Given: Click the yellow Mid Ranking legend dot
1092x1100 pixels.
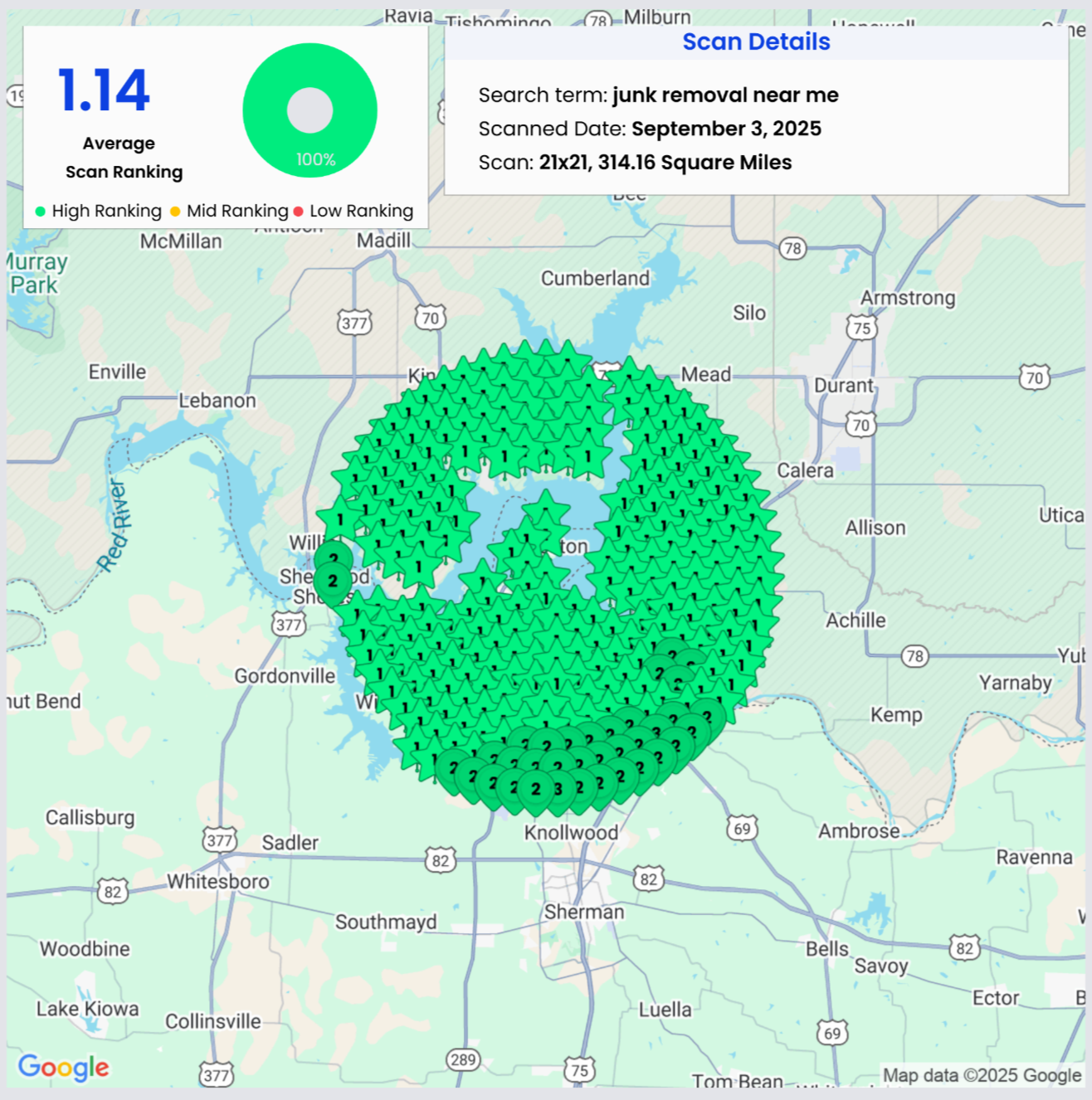Looking at the screenshot, I should pos(175,212).
